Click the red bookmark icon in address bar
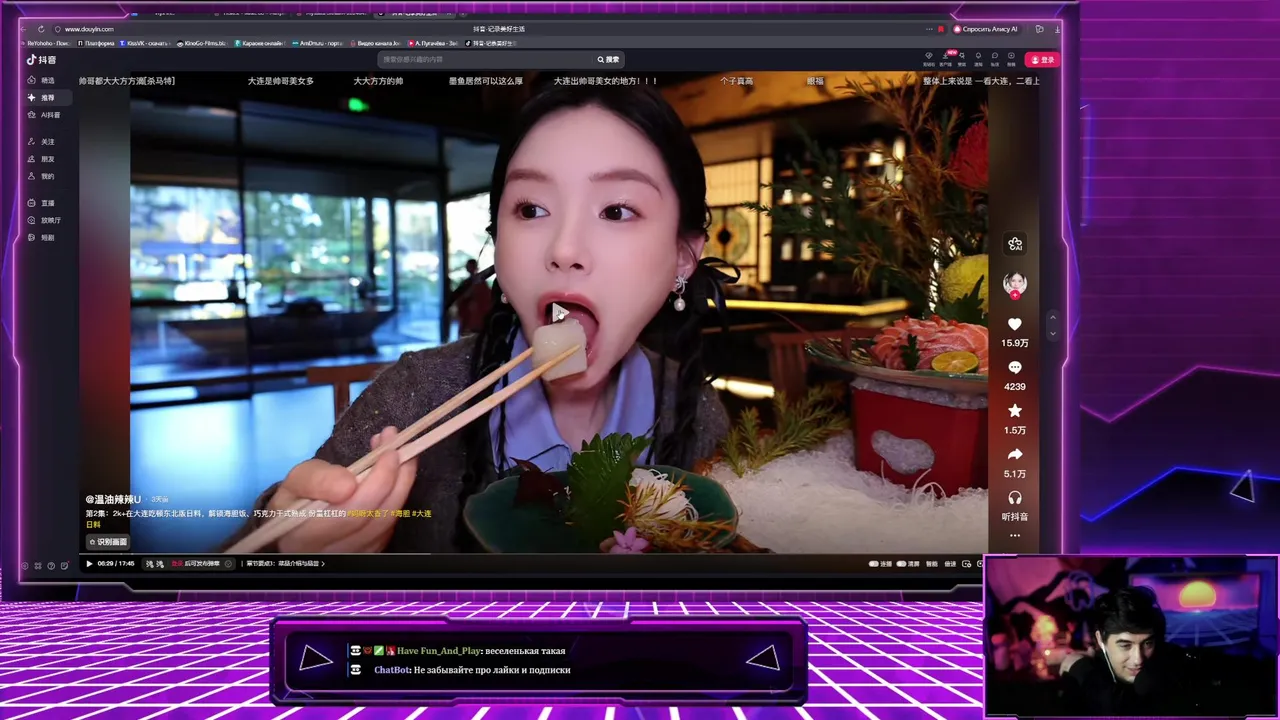The width and height of the screenshot is (1280, 720). [941, 29]
